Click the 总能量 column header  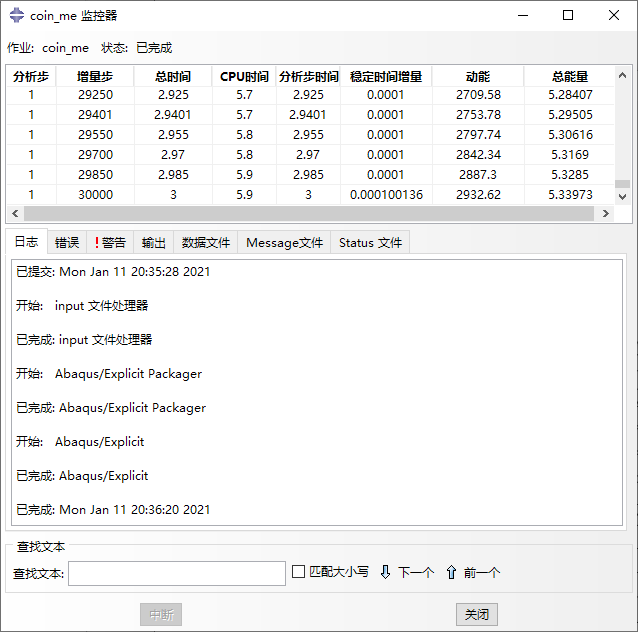coord(570,77)
